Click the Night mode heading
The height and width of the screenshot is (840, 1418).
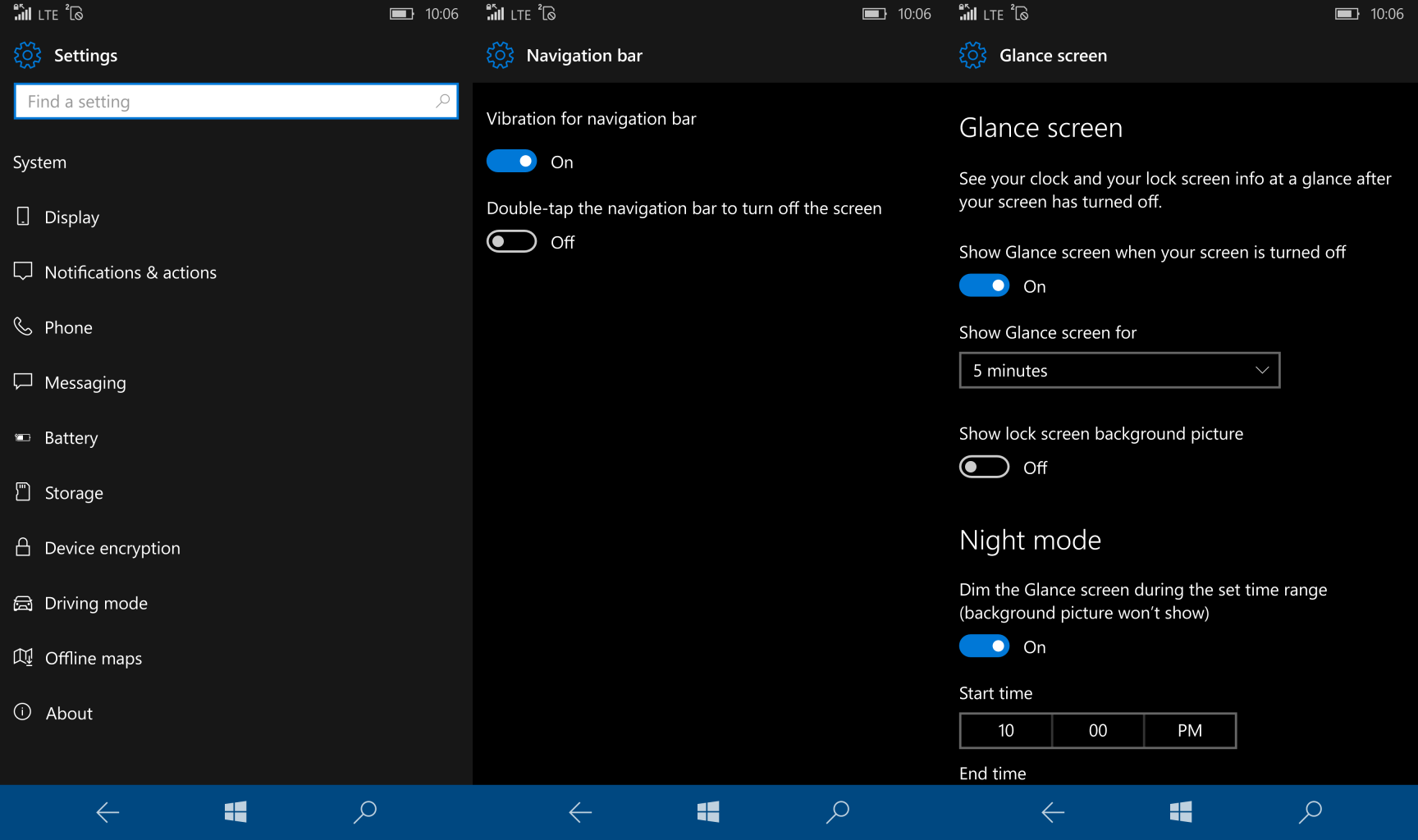pos(1030,540)
